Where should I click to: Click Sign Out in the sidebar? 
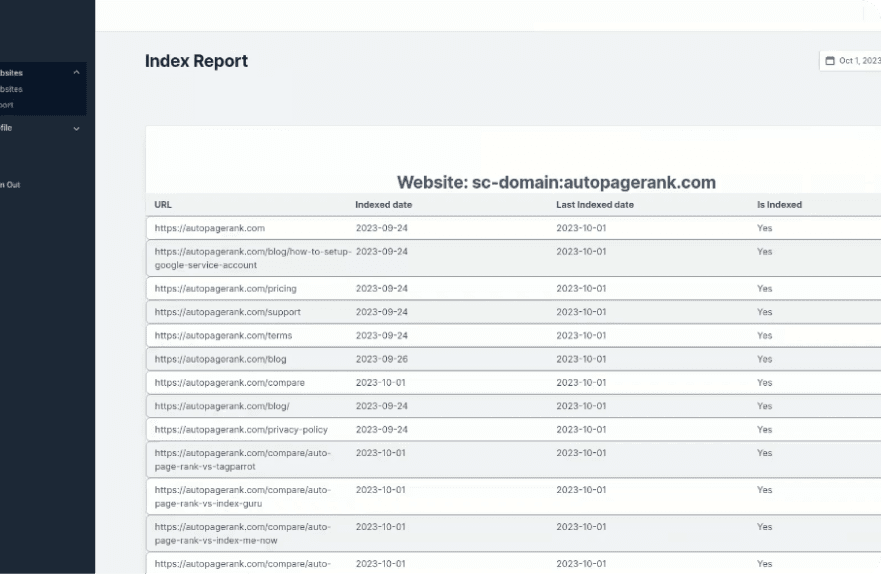click(x=10, y=184)
